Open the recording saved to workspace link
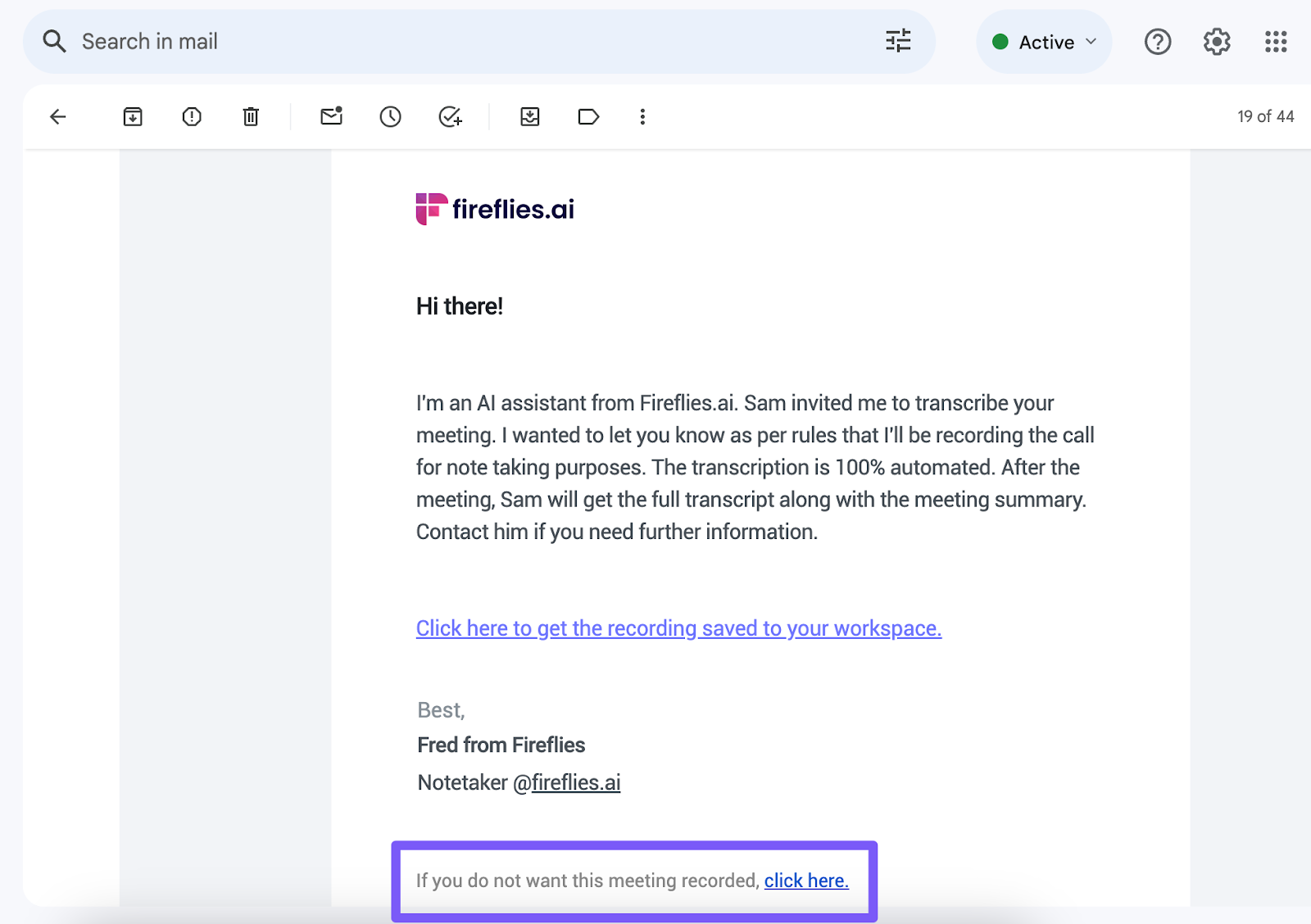This screenshot has width=1311, height=924. [678, 628]
